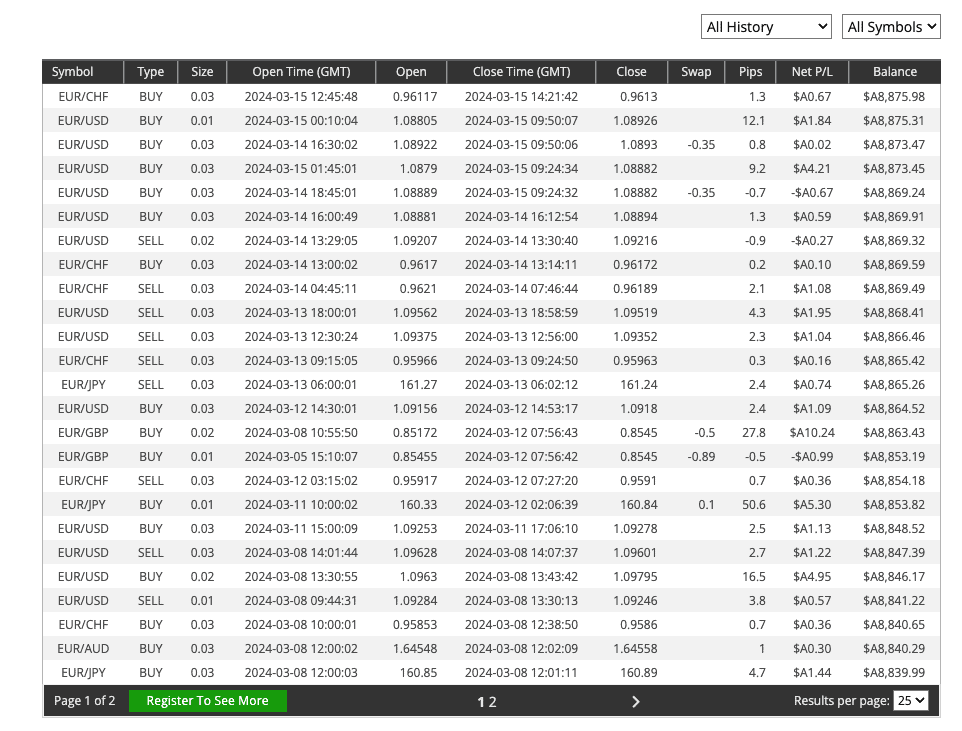Select current page 1 in pagination
Image resolution: width=962 pixels, height=731 pixels.
481,702
